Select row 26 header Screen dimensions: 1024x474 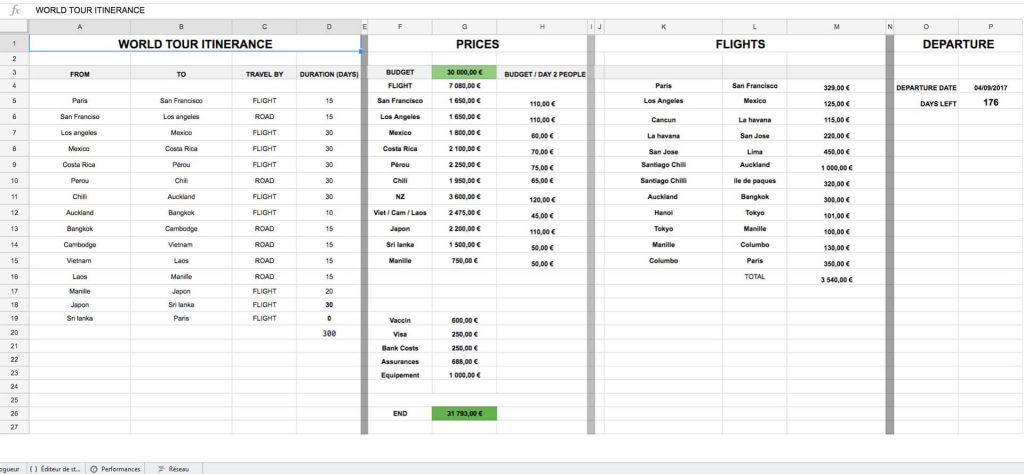point(14,413)
